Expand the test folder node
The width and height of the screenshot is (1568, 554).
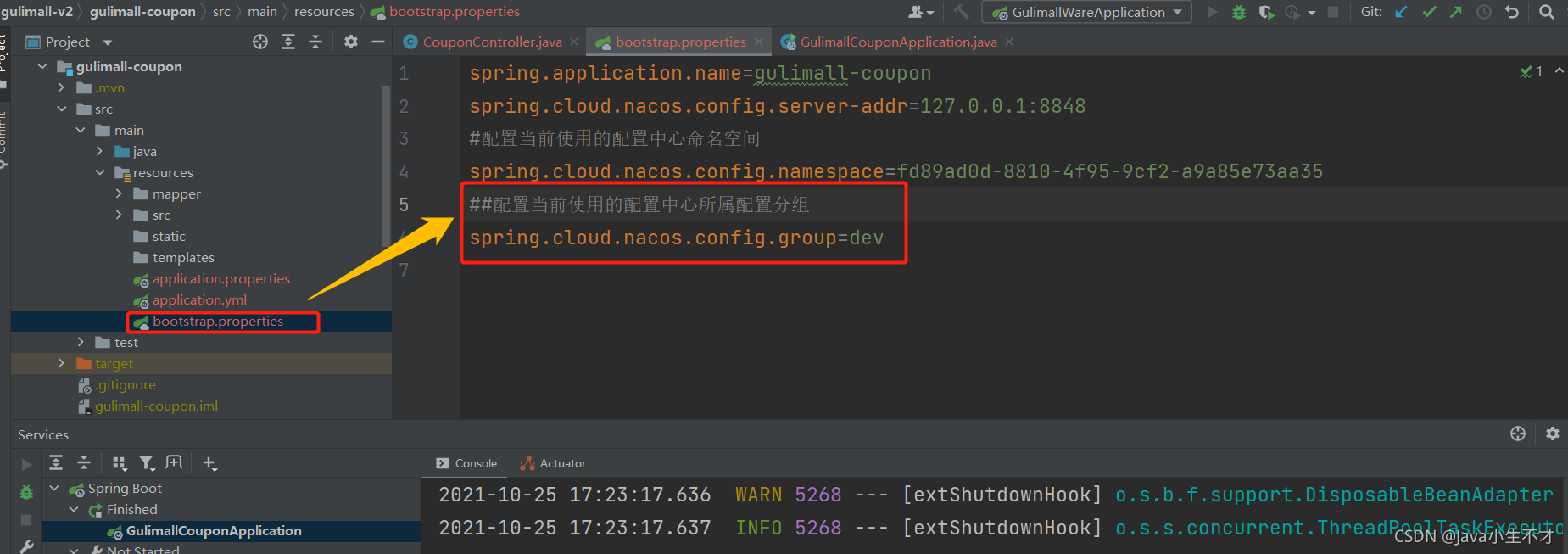click(81, 342)
